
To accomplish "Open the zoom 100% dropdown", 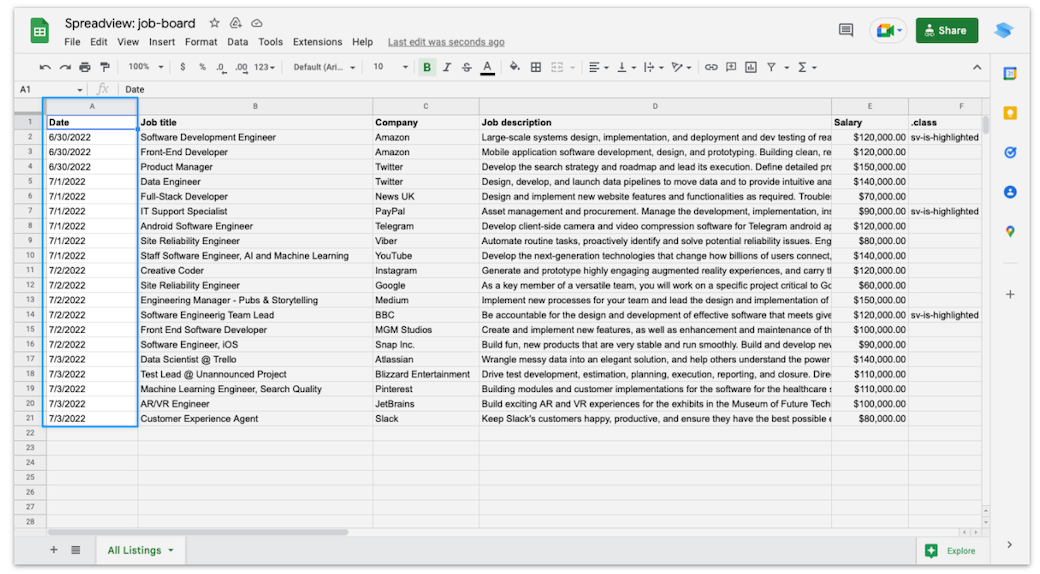I will point(144,67).
